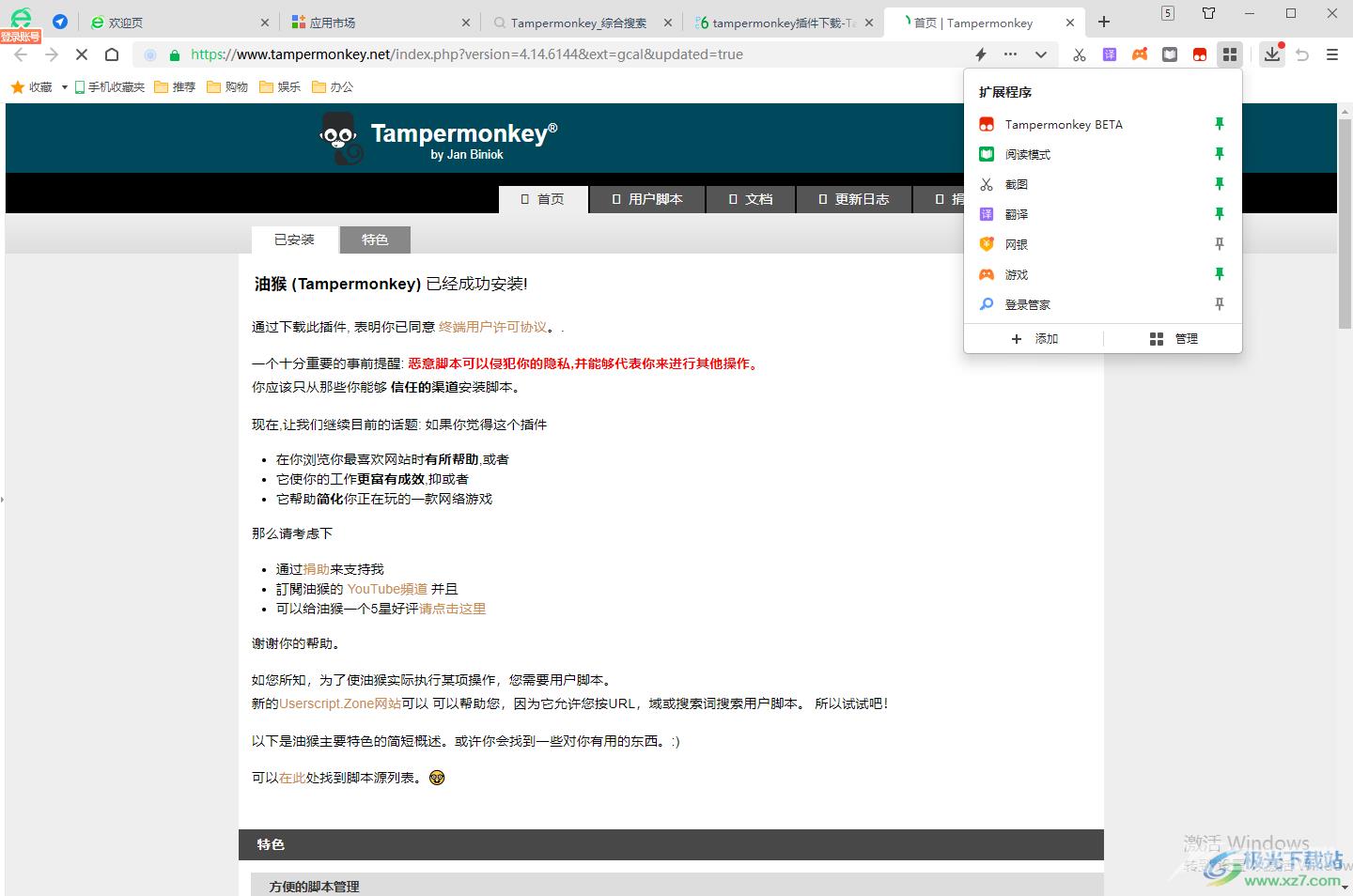Screen dimensions: 1353x896
Task: Switch to Tampermonkey_综合搜索 tab
Action: (582, 23)
